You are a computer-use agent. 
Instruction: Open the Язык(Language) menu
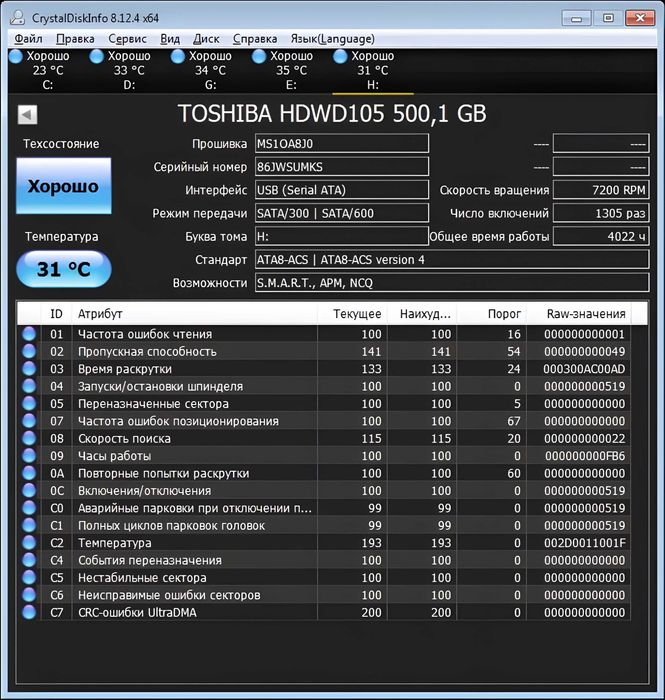pos(332,39)
